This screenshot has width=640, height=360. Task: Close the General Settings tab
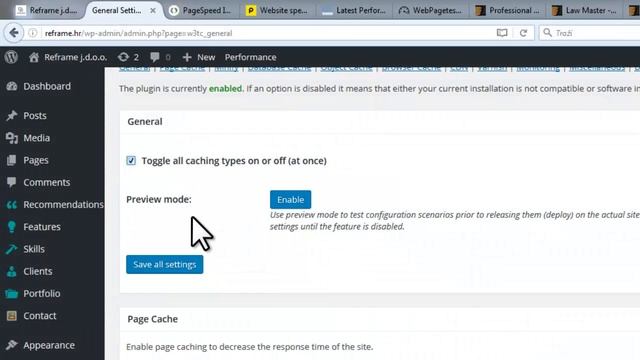(153, 11)
